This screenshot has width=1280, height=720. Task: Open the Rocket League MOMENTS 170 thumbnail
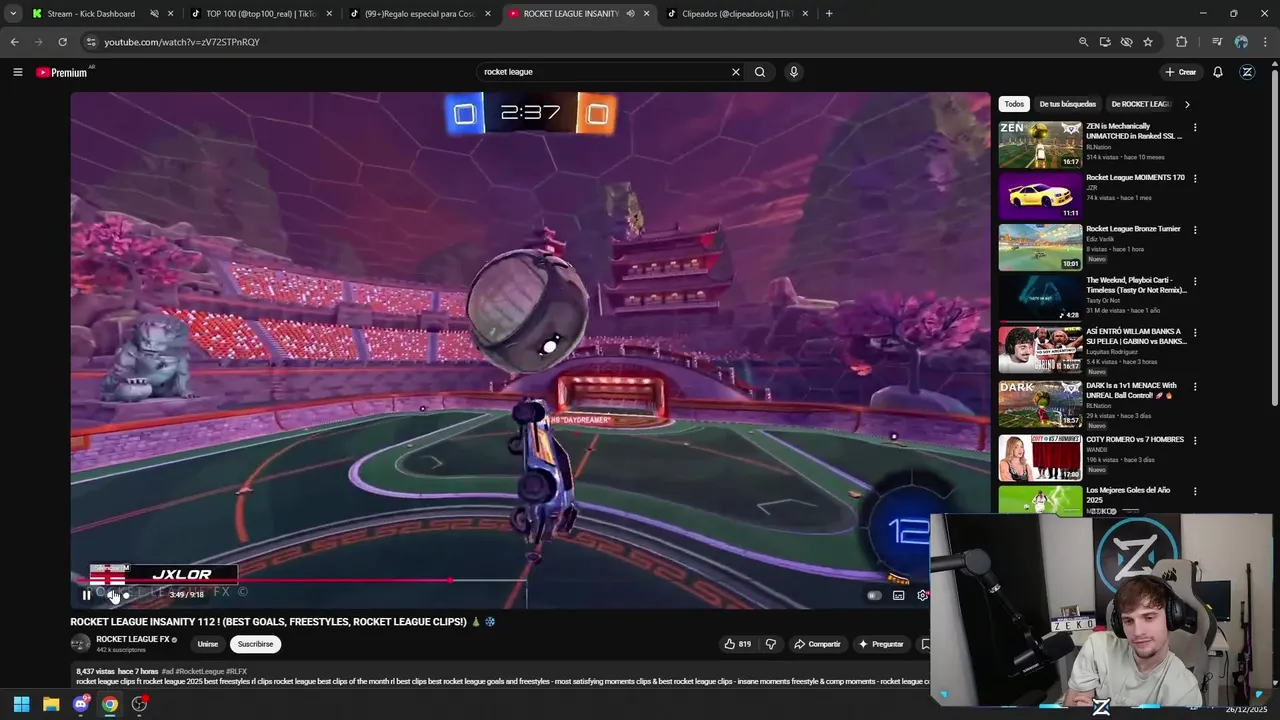1040,195
